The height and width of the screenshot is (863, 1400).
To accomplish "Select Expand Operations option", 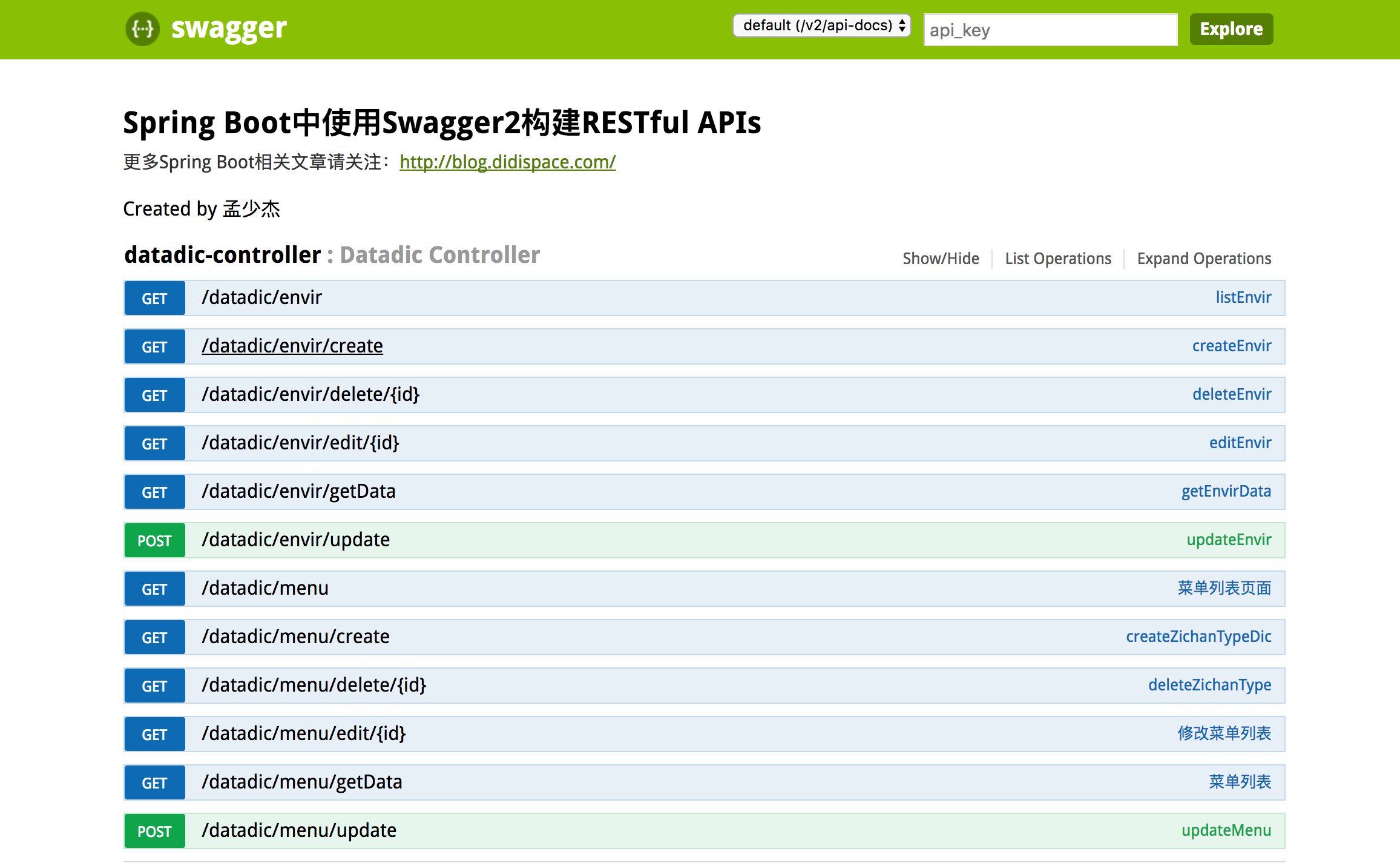I will click(1203, 259).
